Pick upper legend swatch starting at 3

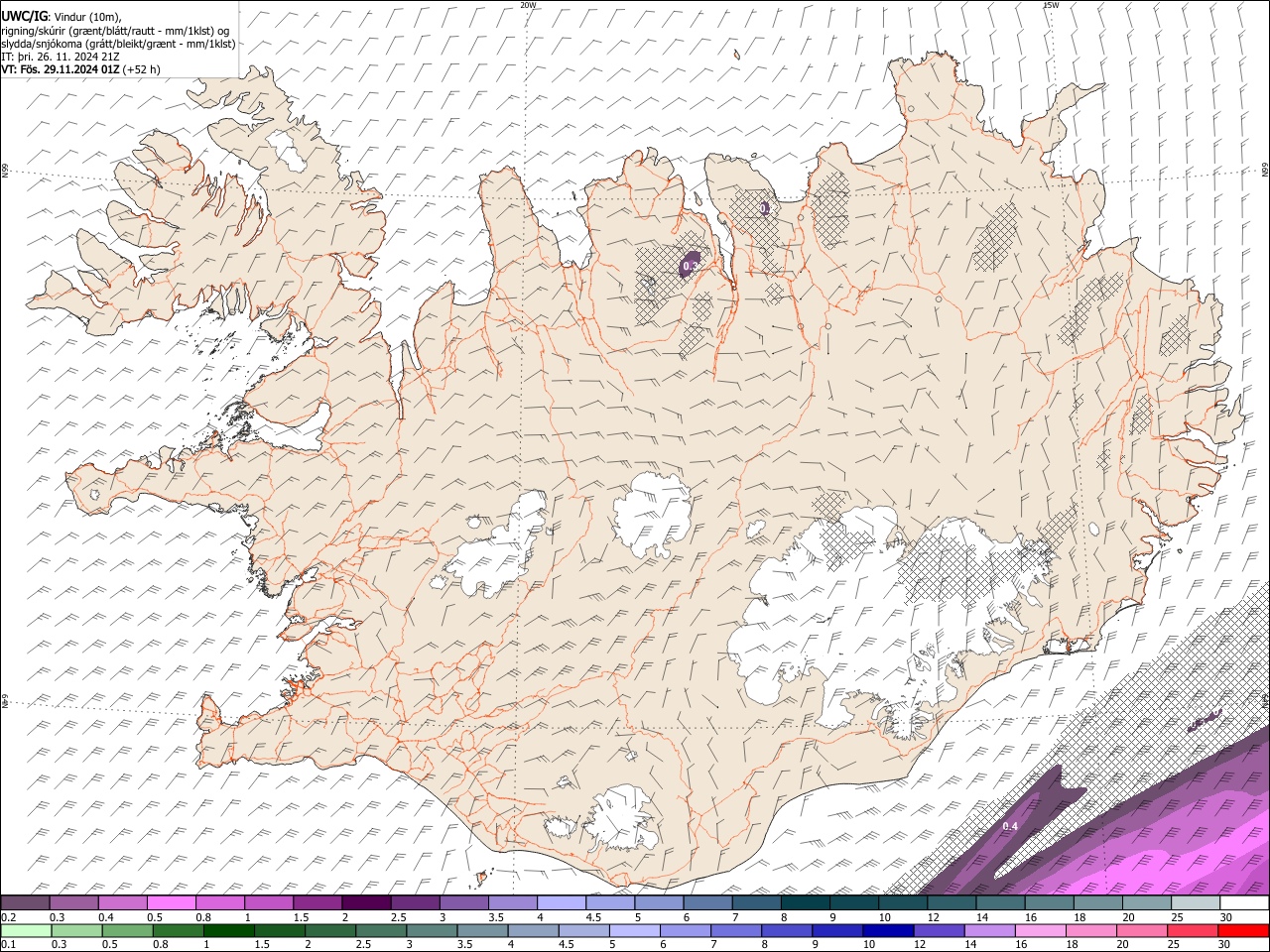point(463,903)
